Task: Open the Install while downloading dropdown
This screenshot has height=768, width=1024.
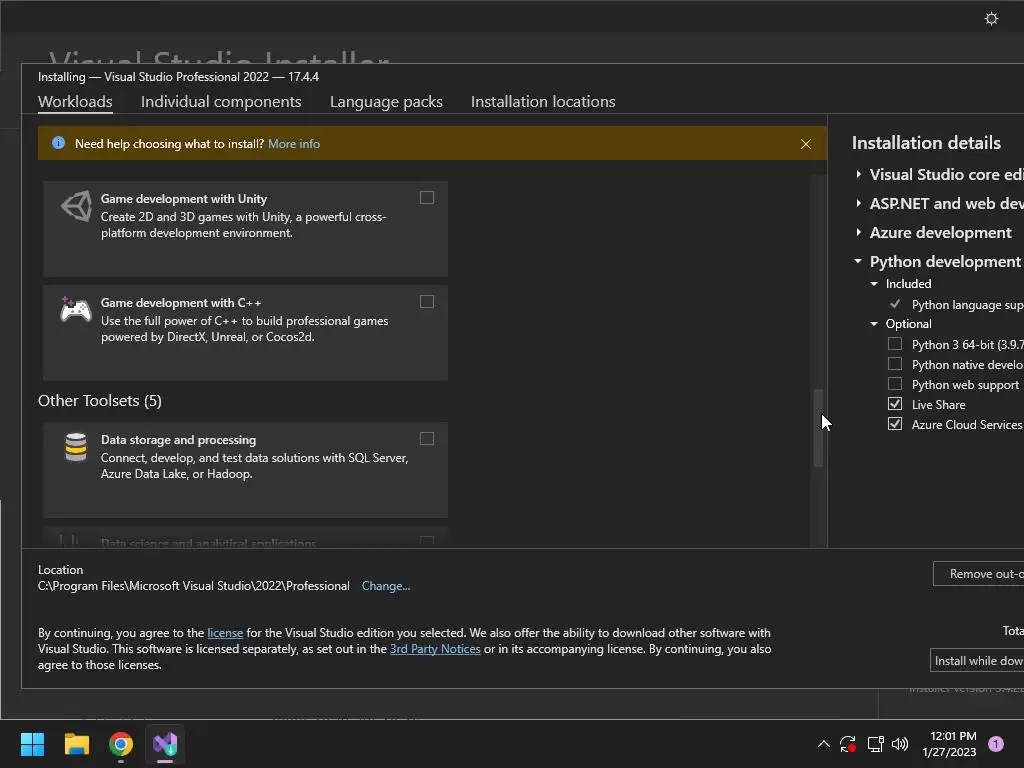Action: [977, 661]
